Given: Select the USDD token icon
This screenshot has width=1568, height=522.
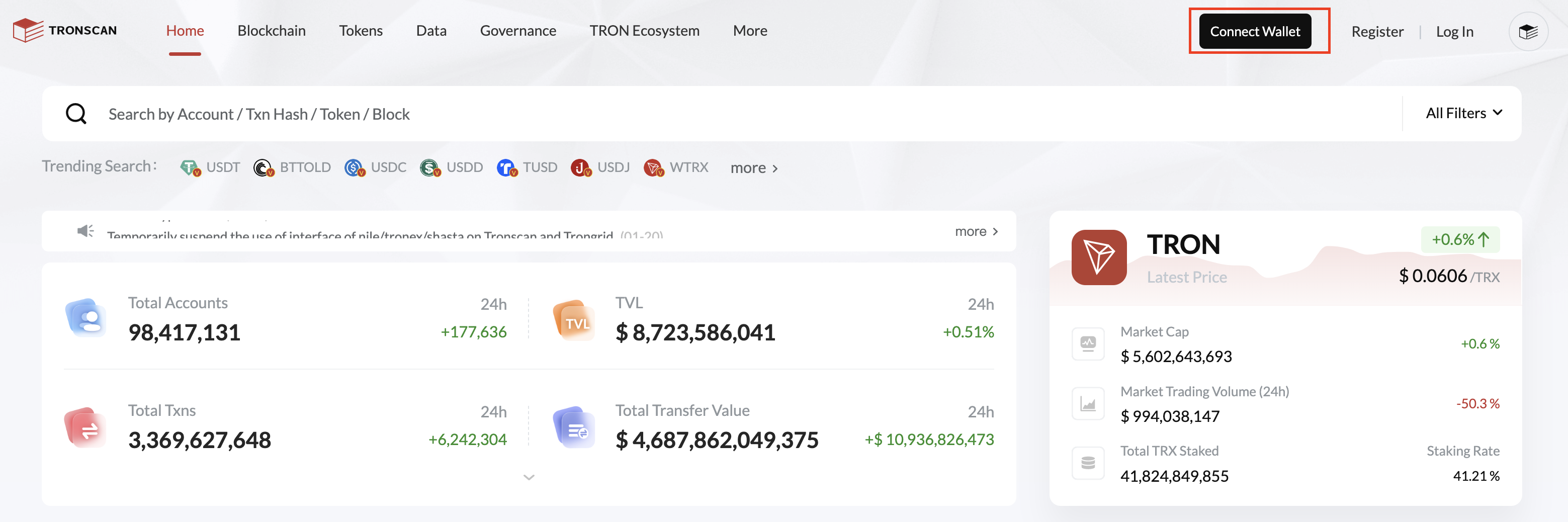Looking at the screenshot, I should (430, 167).
